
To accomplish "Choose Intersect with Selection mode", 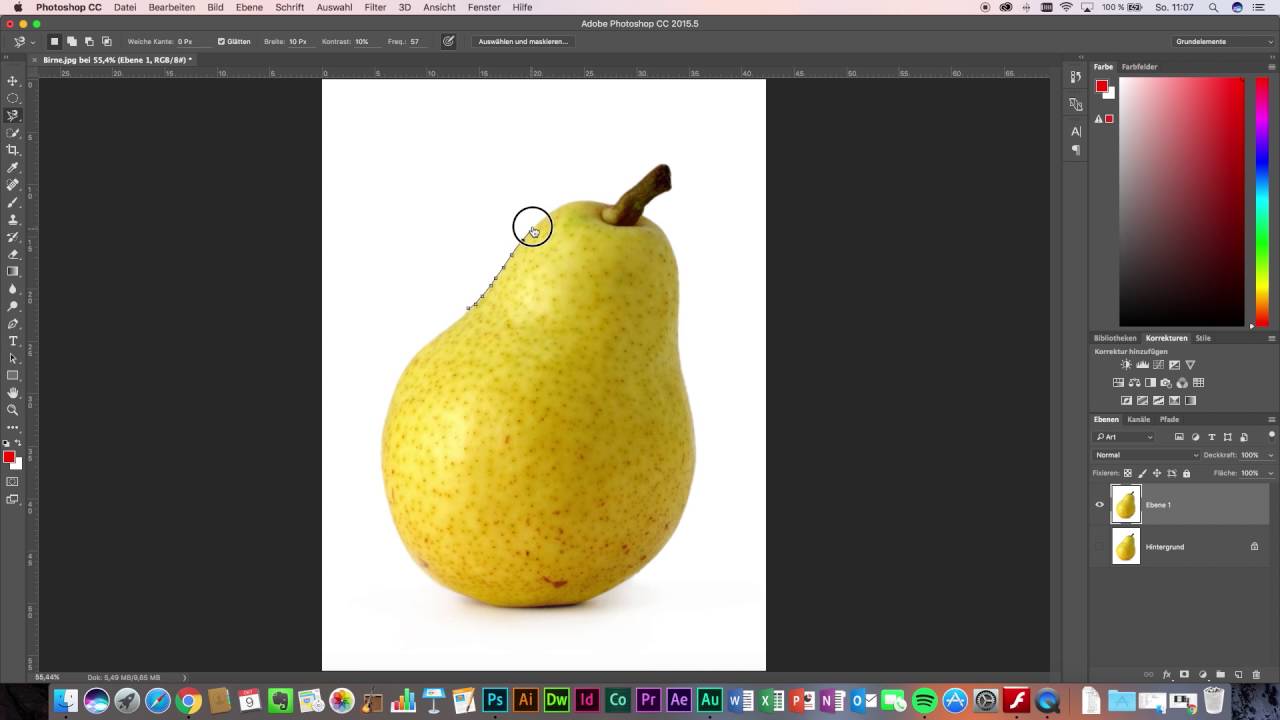I will click(106, 42).
